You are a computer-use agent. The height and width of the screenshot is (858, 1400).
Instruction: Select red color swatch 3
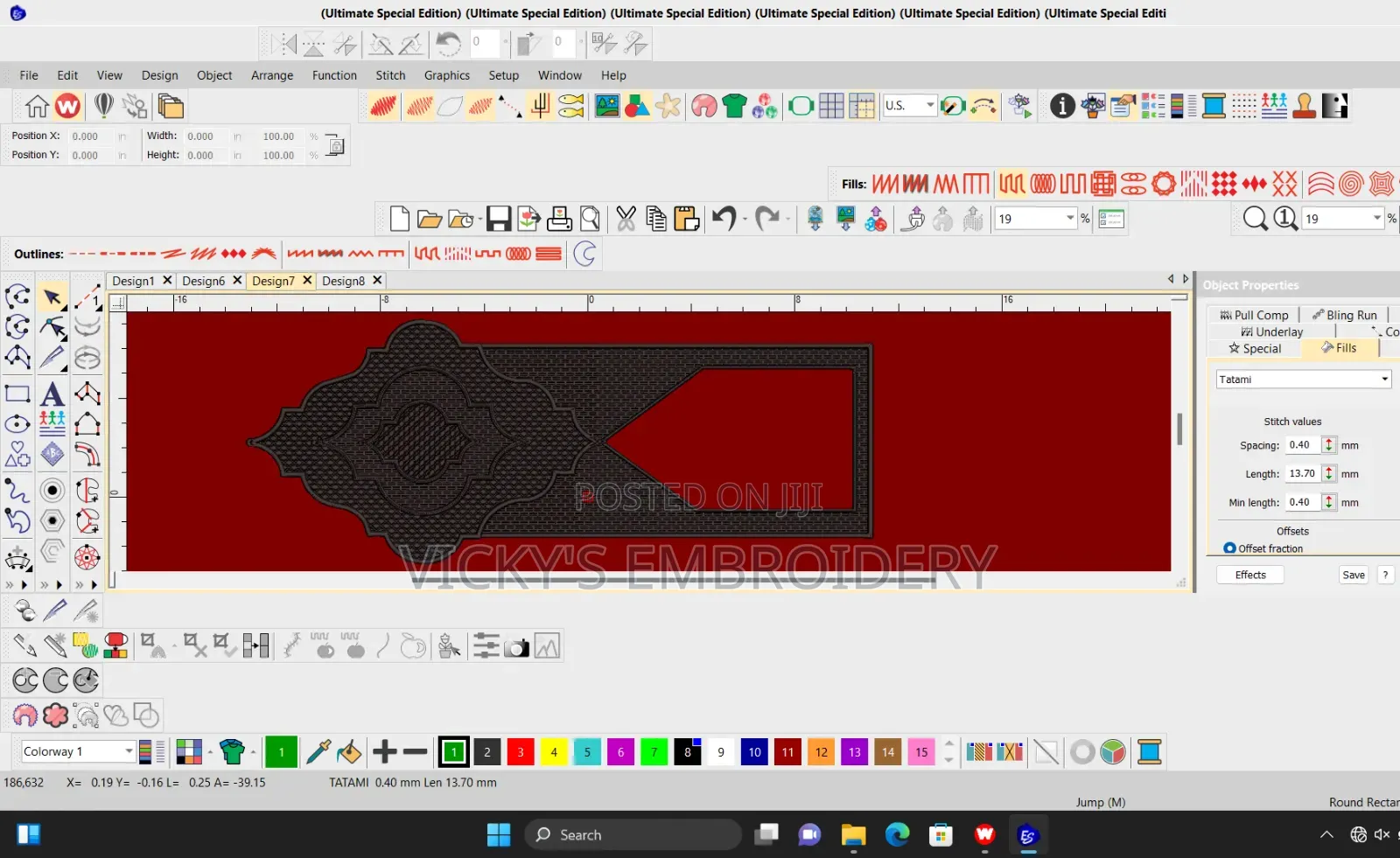(521, 751)
